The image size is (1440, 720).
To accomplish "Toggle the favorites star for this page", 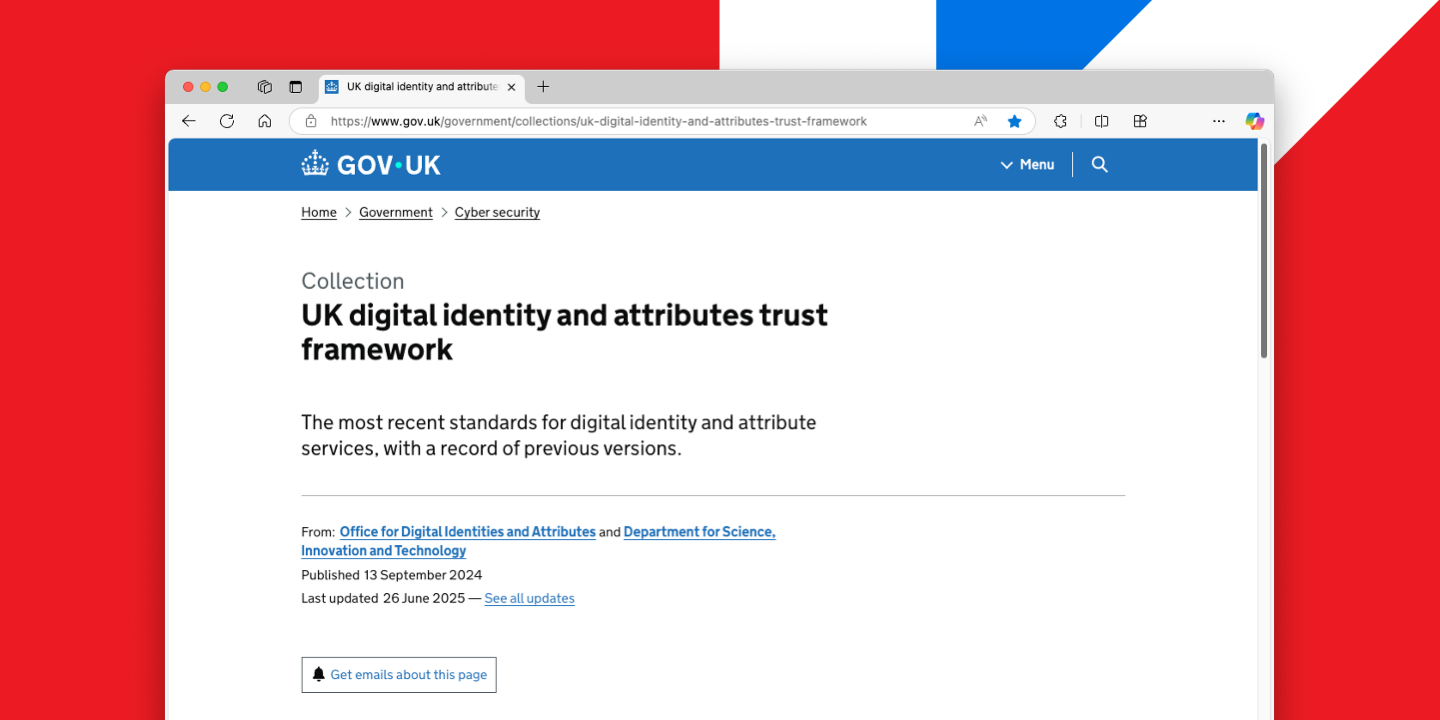I will click(1014, 120).
